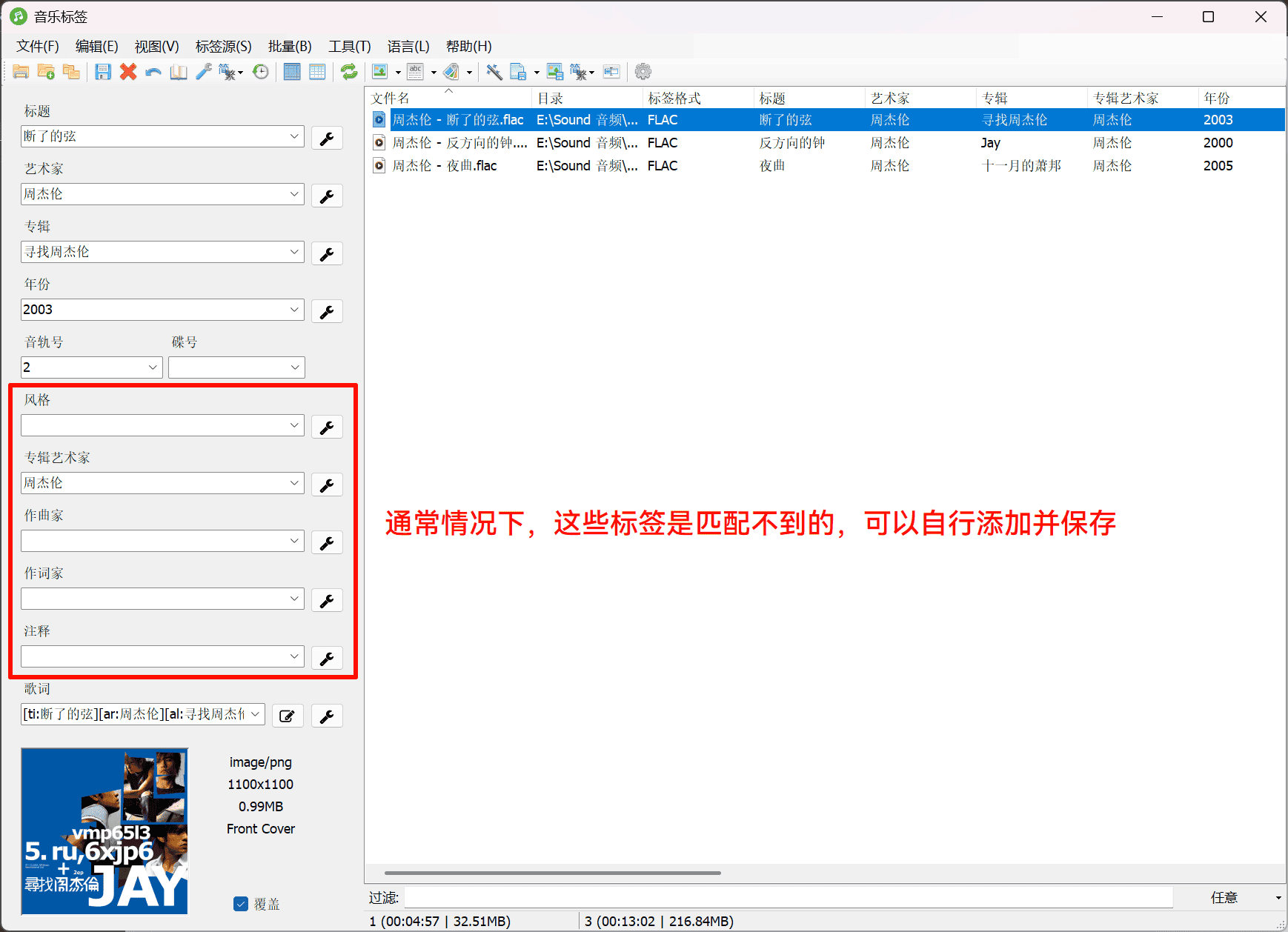Screen dimensions: 1288x932
Task: Save the modified tags
Action: [x=103, y=71]
